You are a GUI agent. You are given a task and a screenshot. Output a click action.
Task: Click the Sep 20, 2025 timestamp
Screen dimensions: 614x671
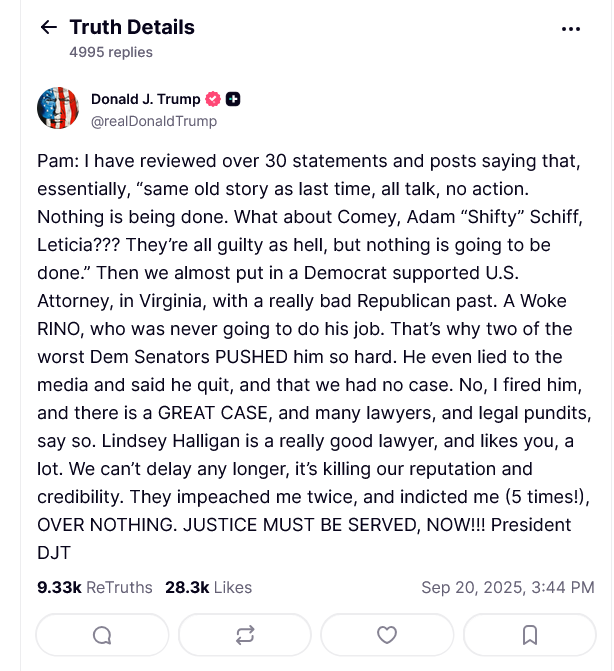[x=508, y=587]
